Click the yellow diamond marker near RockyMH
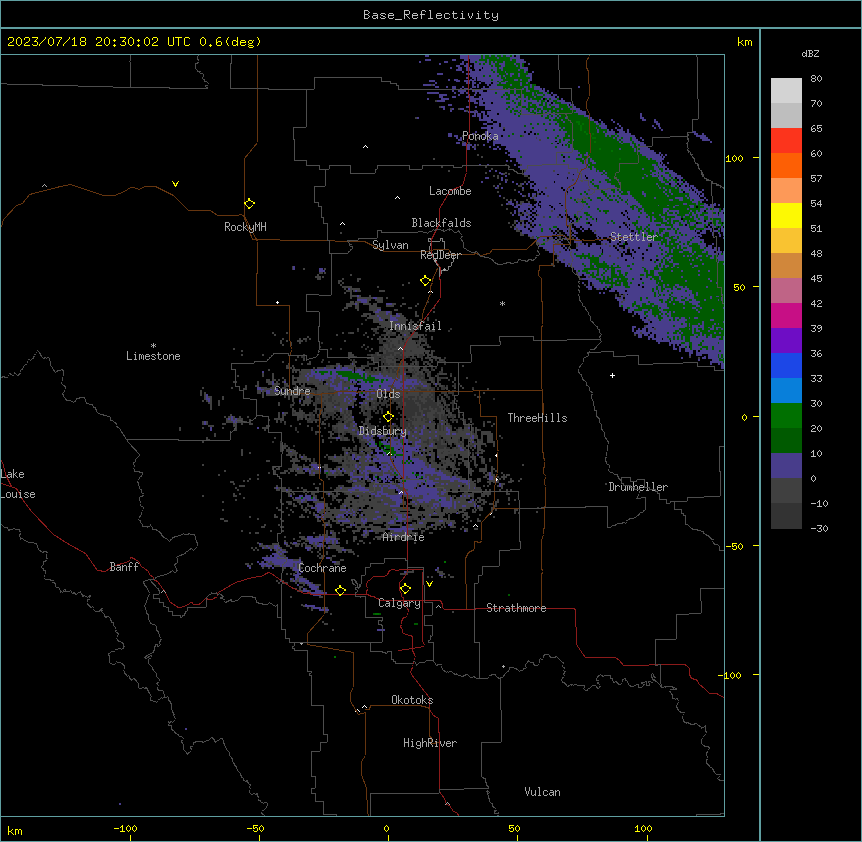Screen dimensions: 862x842 (x=249, y=204)
